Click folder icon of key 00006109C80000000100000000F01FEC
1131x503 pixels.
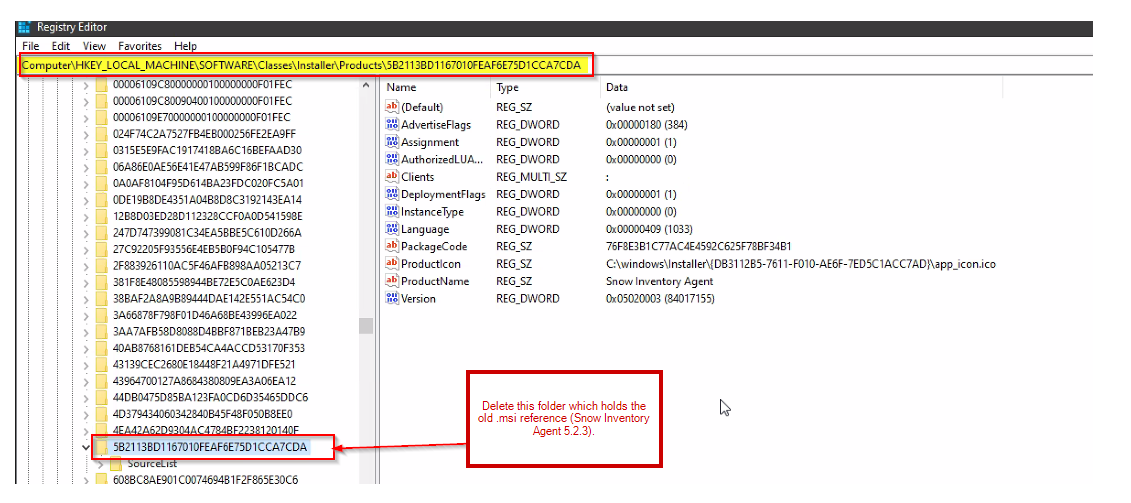pyautogui.click(x=102, y=84)
